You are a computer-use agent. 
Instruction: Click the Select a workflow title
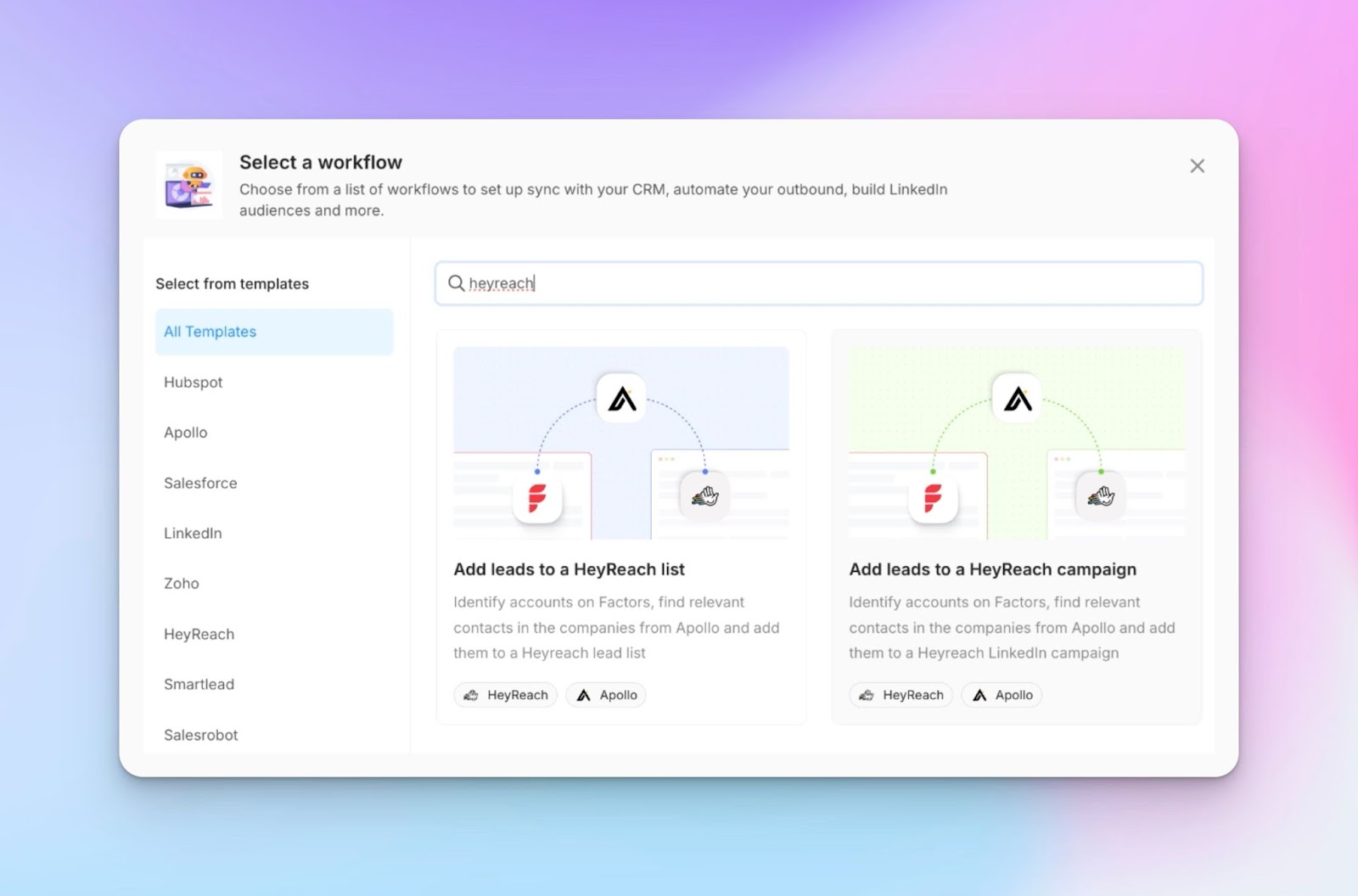(x=321, y=162)
